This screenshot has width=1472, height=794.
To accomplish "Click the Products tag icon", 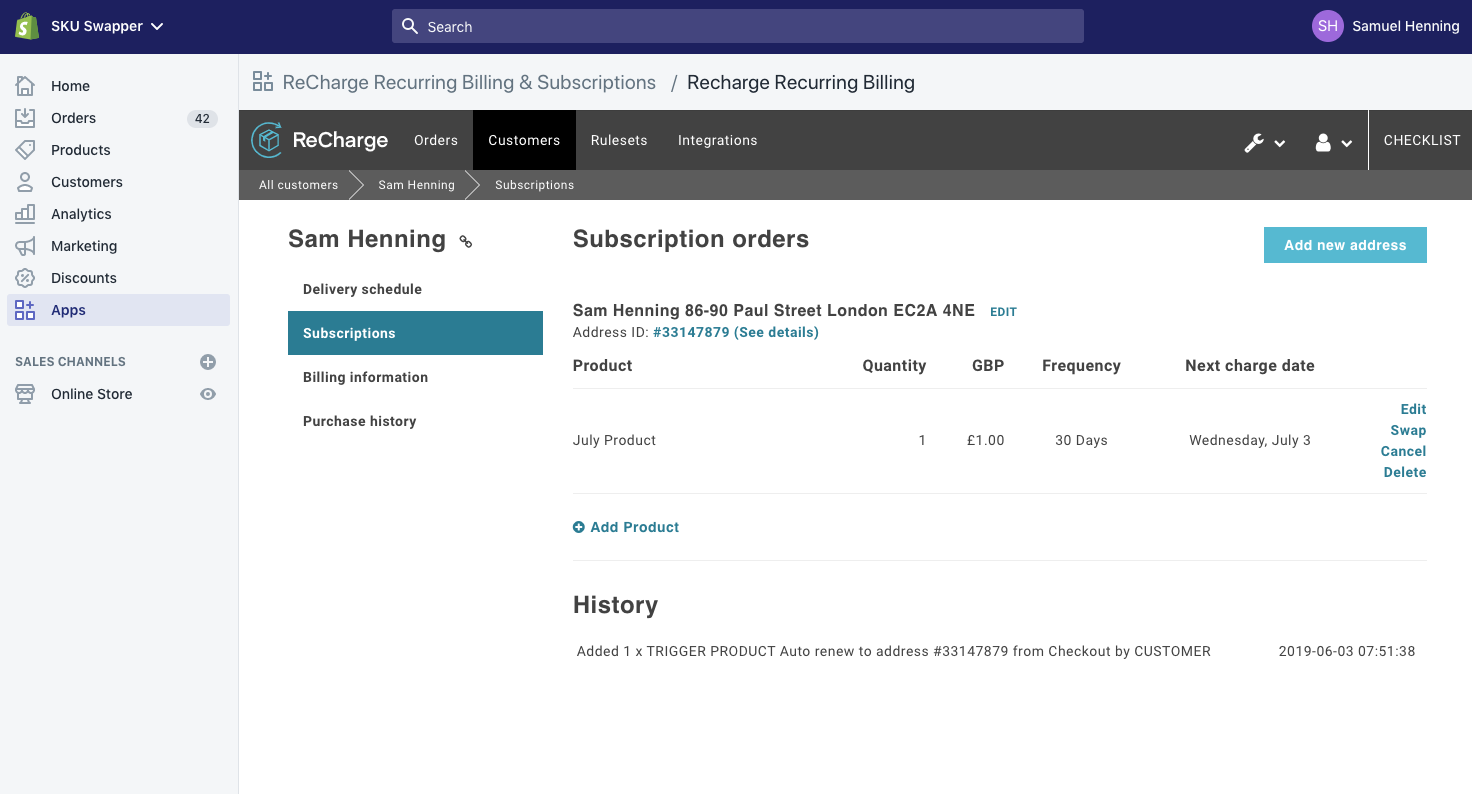I will [25, 150].
